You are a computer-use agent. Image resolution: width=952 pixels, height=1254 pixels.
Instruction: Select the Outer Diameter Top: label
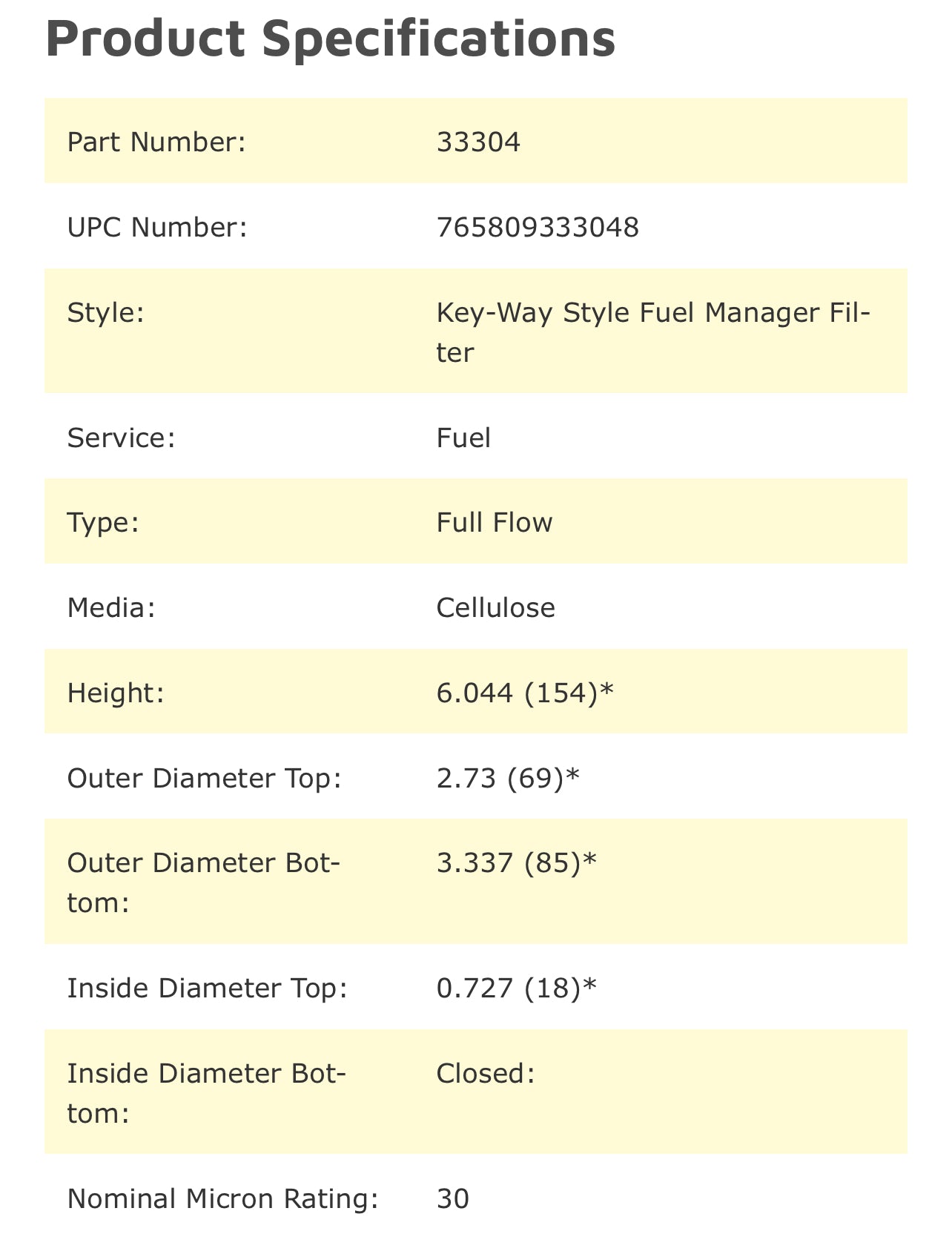point(204,779)
